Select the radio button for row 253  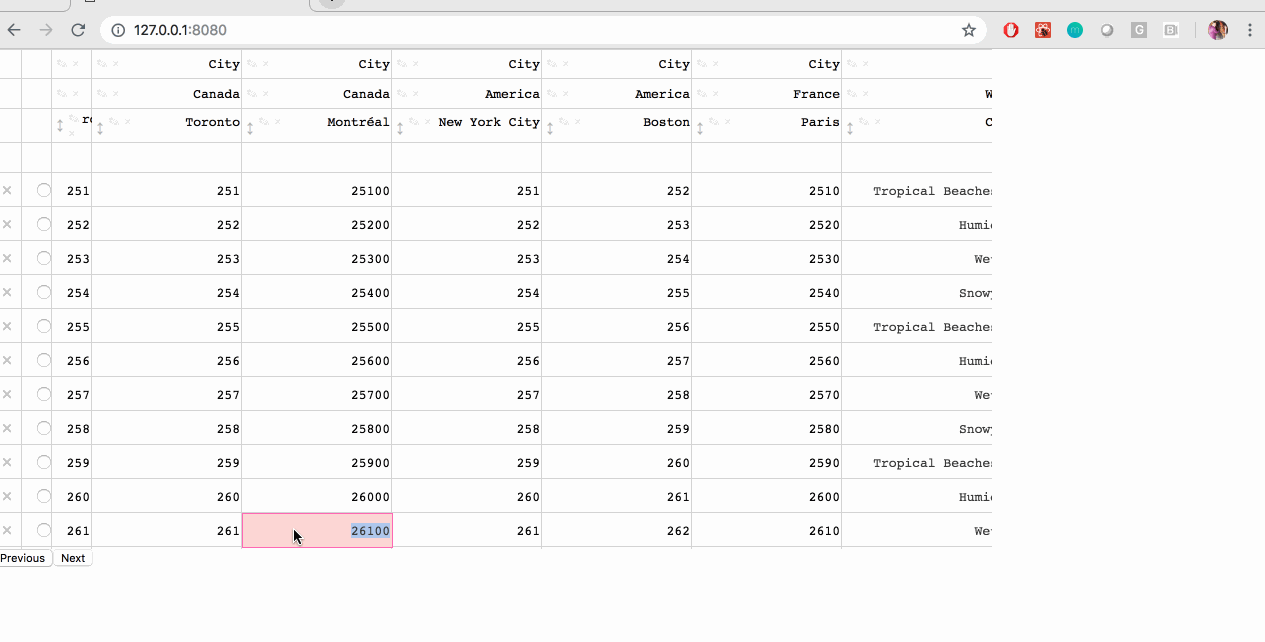pyautogui.click(x=44, y=258)
